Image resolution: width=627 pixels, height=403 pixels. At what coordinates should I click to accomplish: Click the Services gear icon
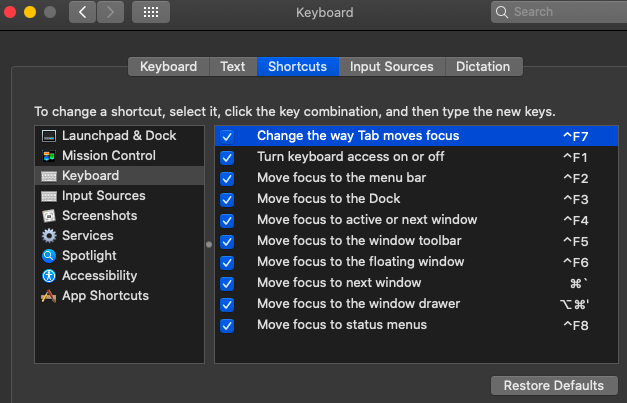click(x=49, y=235)
